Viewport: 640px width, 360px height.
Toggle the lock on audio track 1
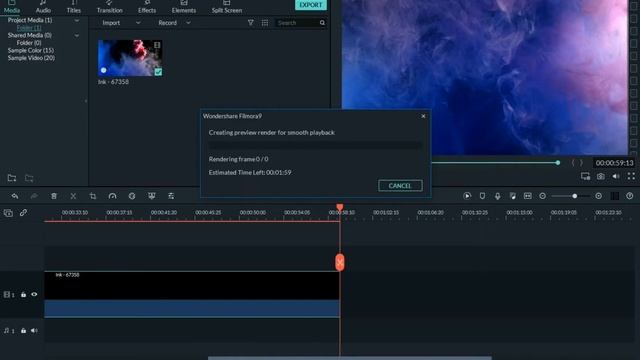(x=23, y=331)
